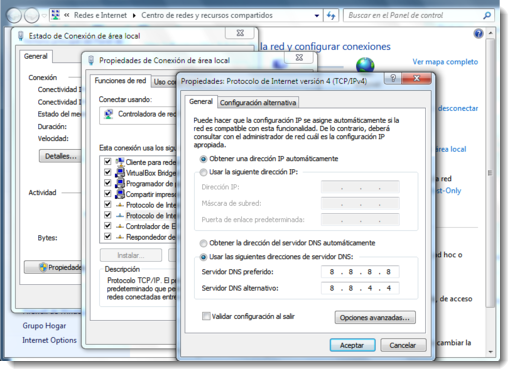Click the desconectar link
The image size is (510, 369).
click(458, 108)
